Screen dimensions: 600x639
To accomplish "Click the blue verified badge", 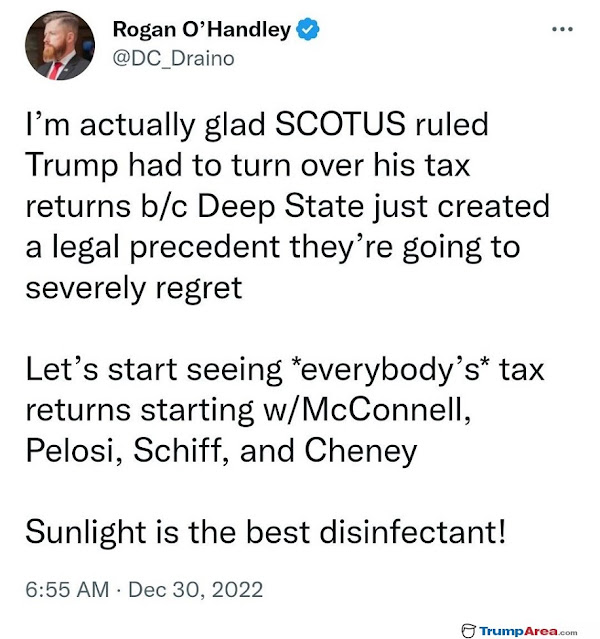I will (309, 30).
